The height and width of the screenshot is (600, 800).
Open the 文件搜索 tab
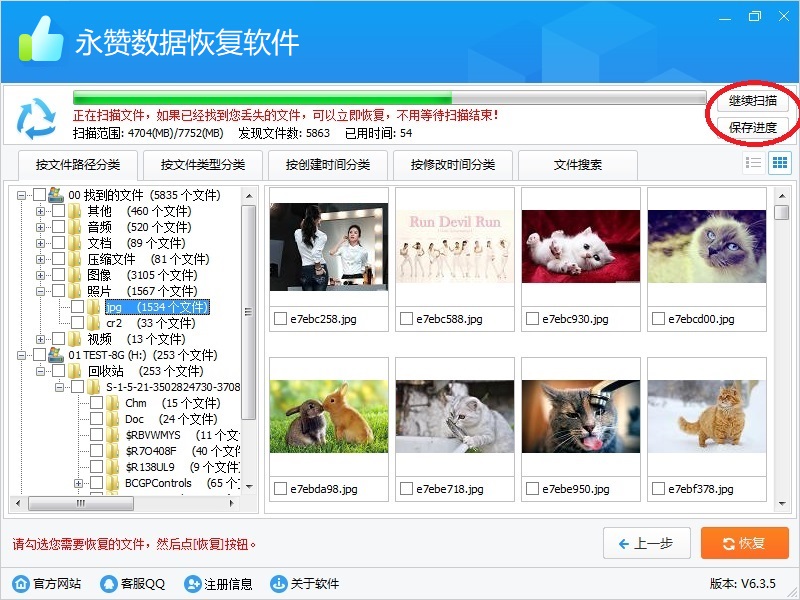(579, 165)
